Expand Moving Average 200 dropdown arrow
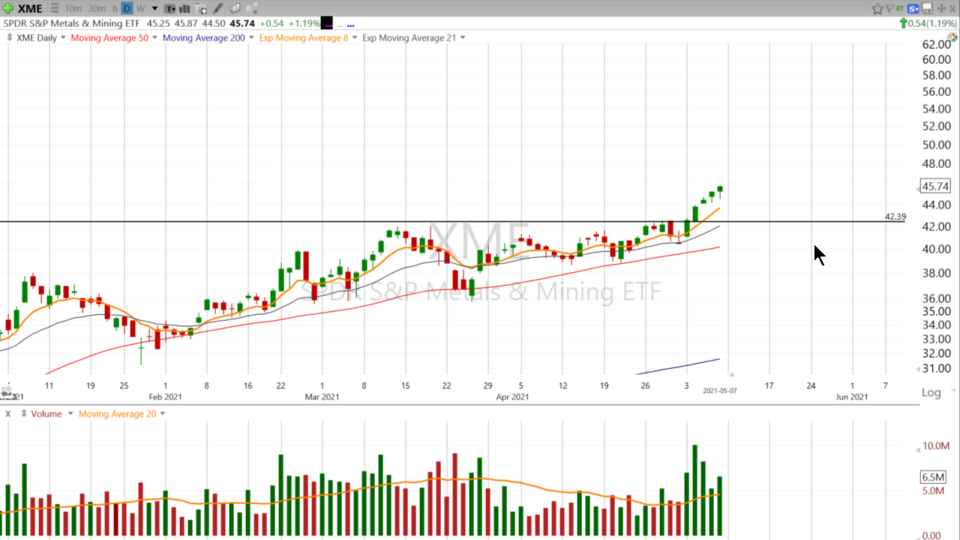Viewport: 960px width, 540px height. 251,37
